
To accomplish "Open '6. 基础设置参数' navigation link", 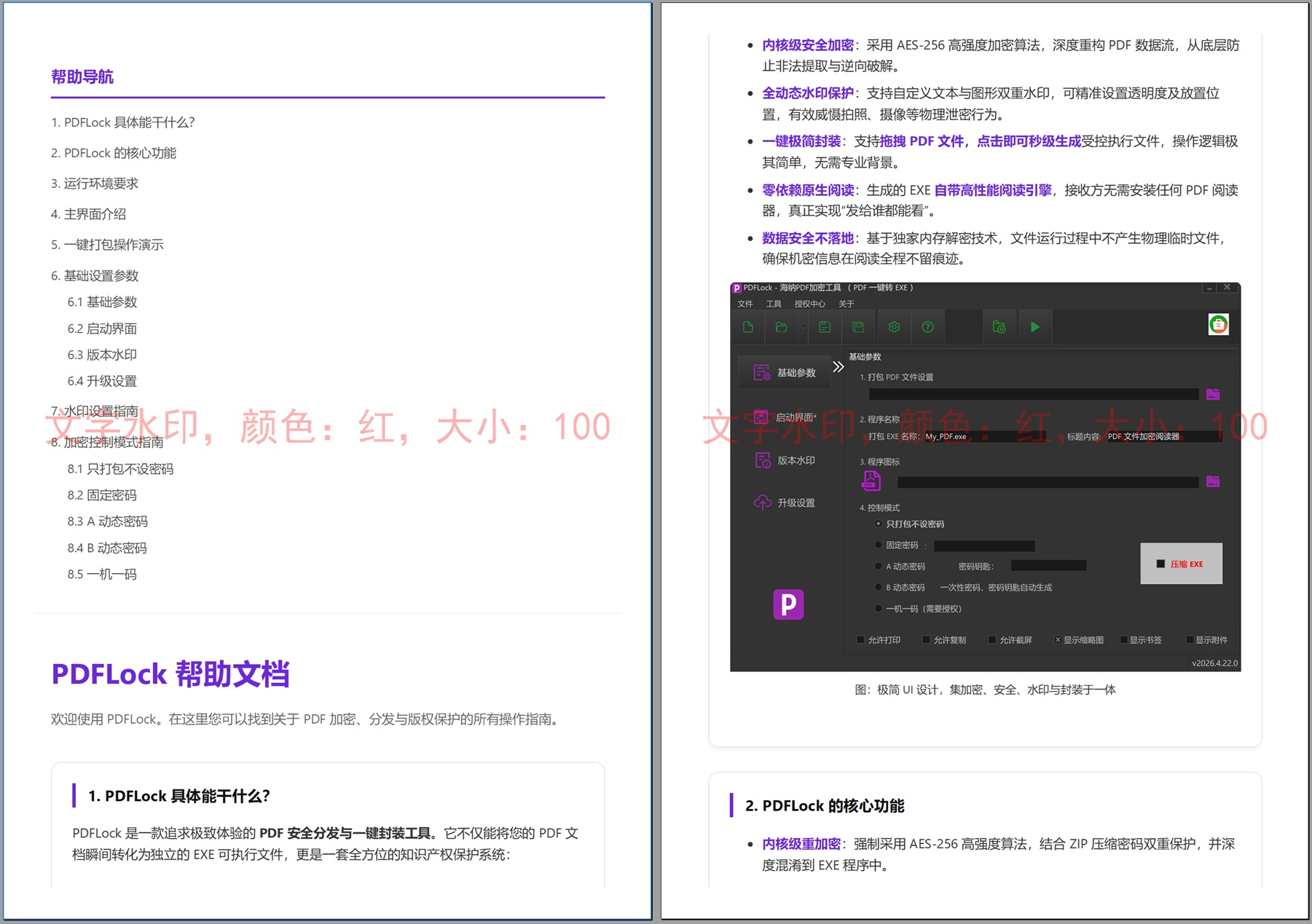I will (95, 276).
